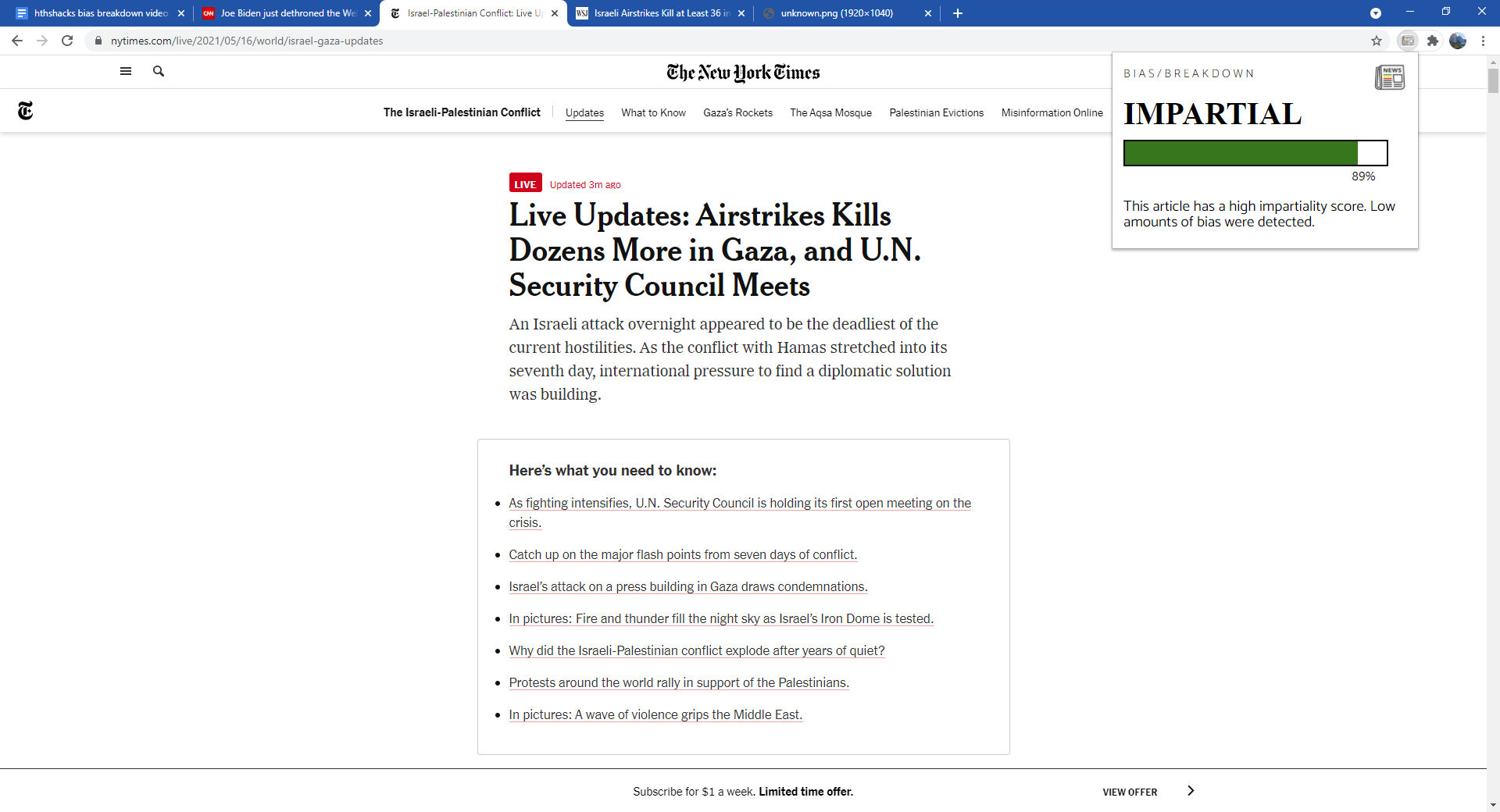
Task: Click the browser forward arrow
Action: [x=42, y=41]
